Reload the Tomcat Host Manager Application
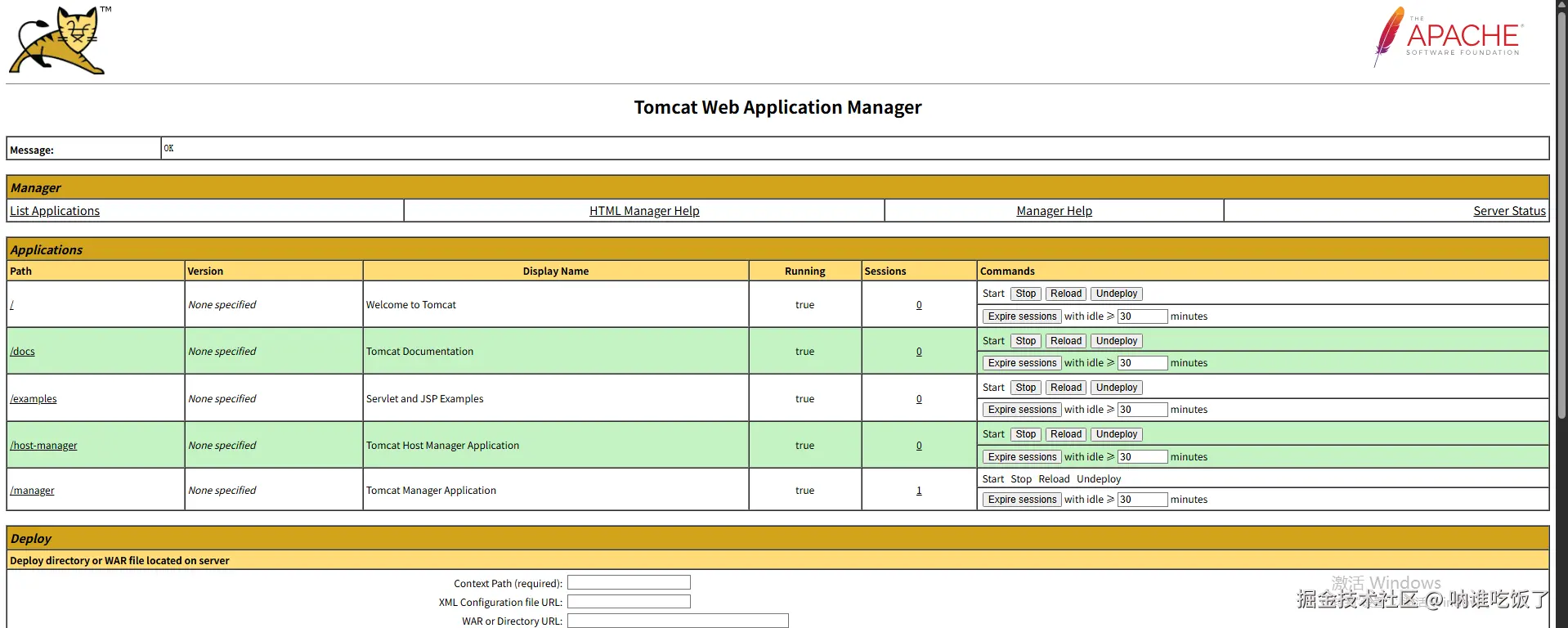 tap(1066, 434)
